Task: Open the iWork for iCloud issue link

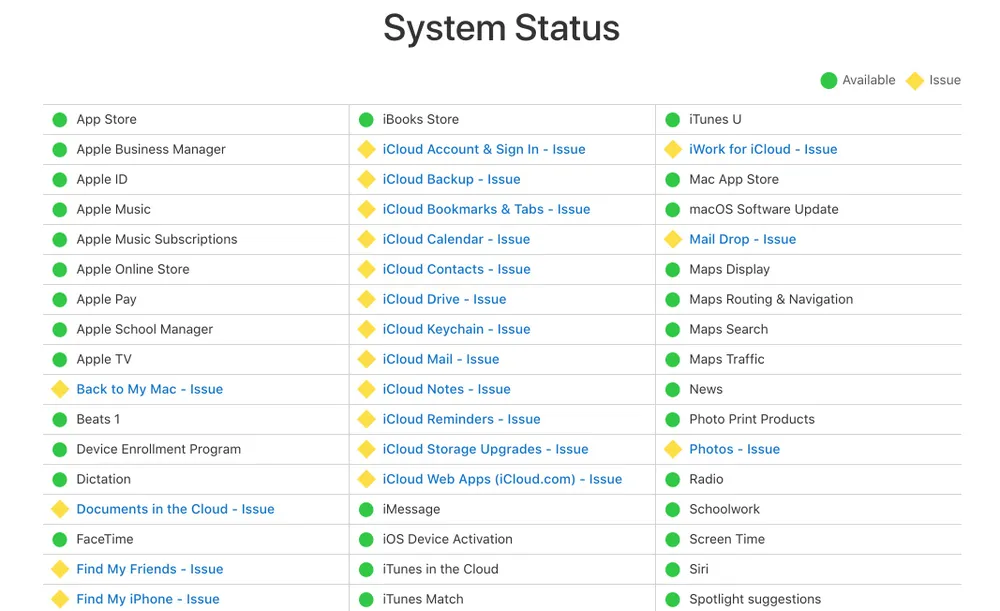Action: pos(763,149)
